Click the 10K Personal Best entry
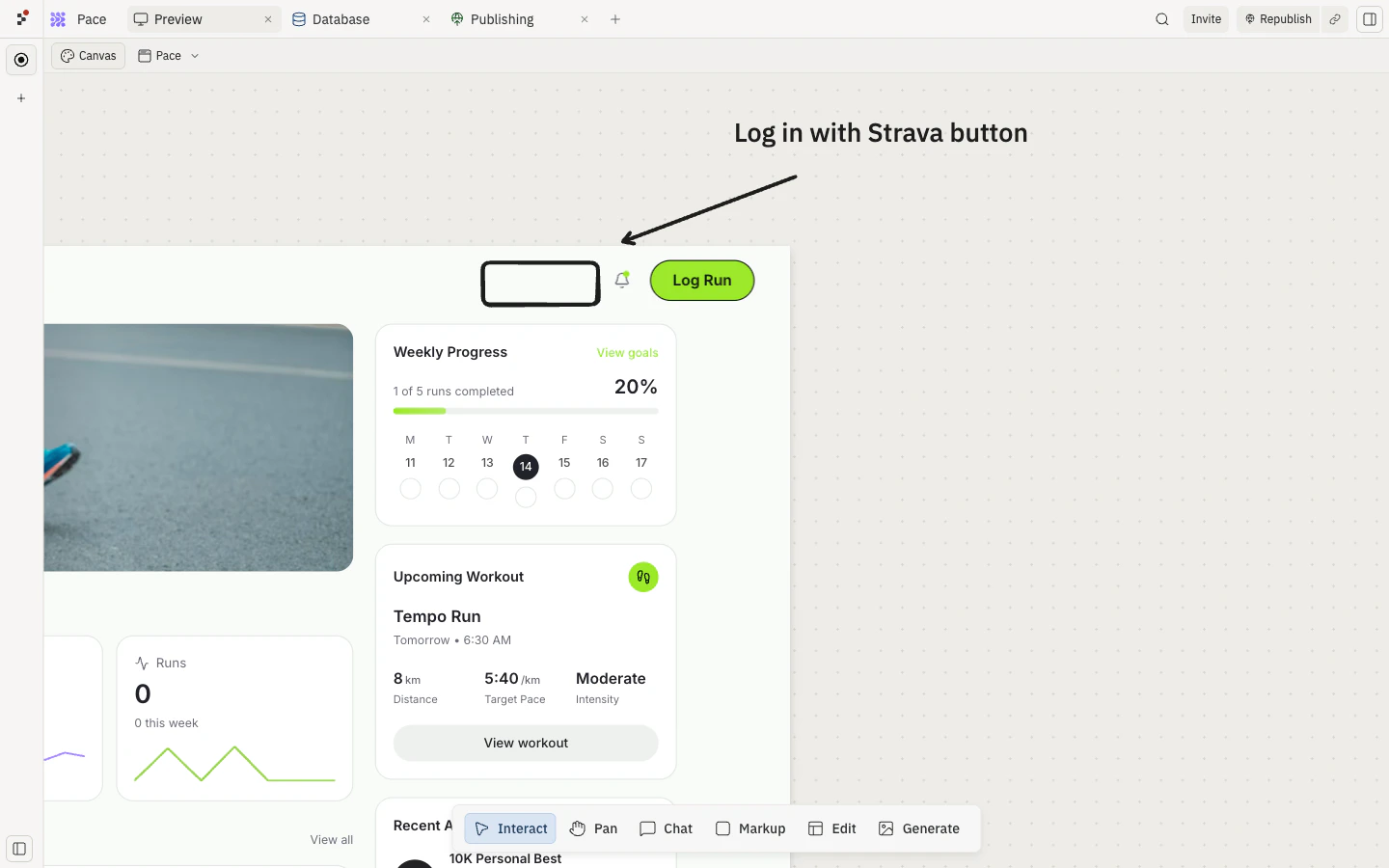The width and height of the screenshot is (1389, 868). pyautogui.click(x=505, y=858)
